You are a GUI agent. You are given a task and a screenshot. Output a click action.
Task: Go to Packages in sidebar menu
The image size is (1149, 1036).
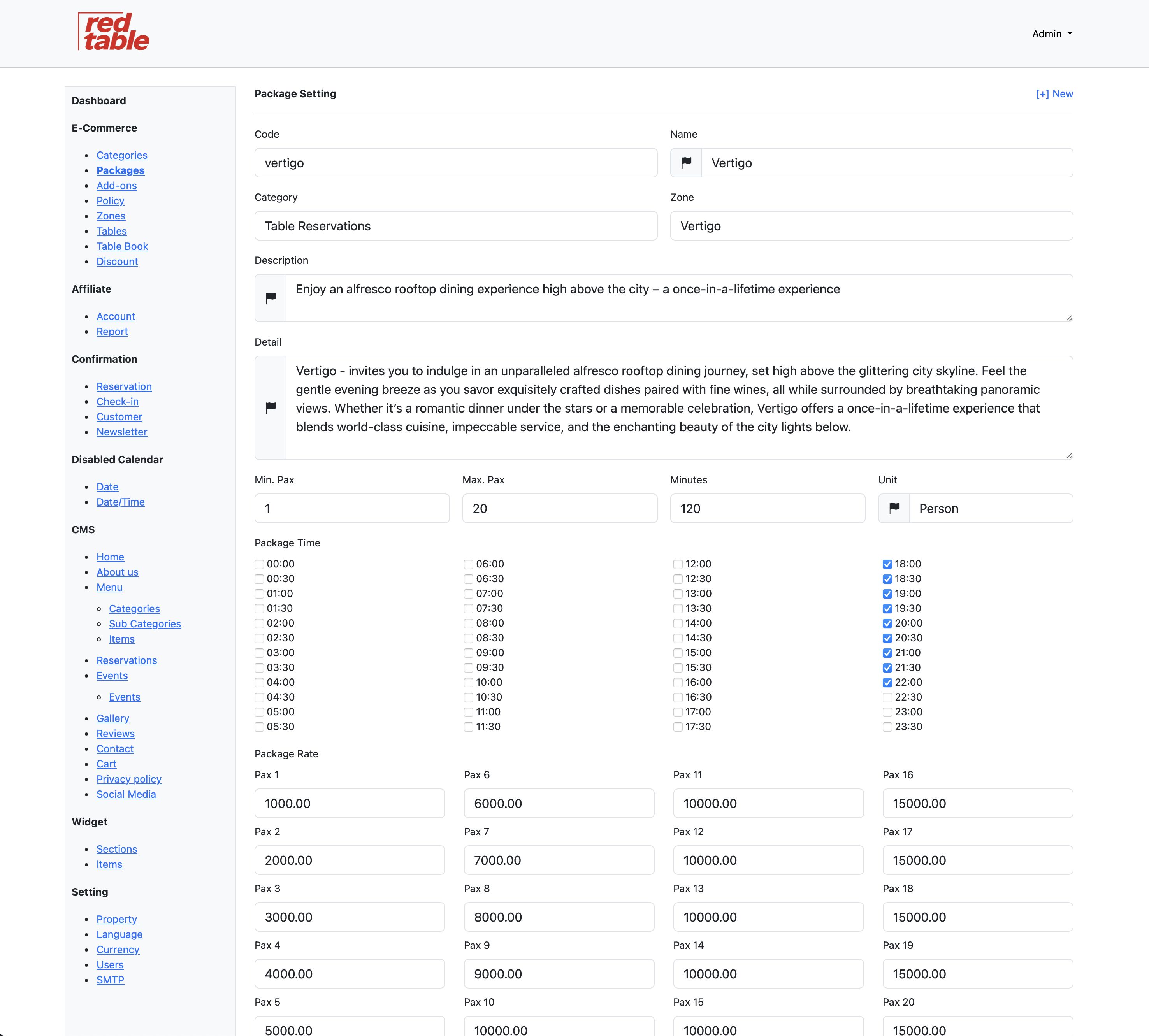click(x=120, y=170)
